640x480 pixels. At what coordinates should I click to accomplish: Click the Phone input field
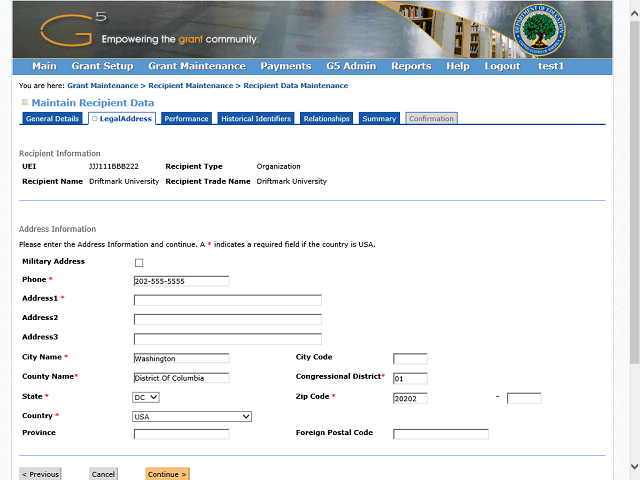(x=182, y=281)
